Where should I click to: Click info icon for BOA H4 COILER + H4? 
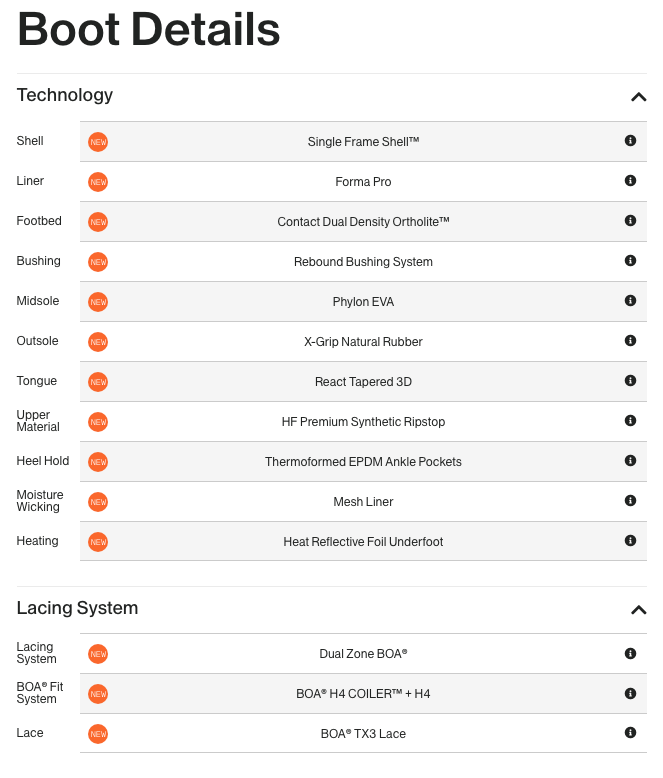coord(630,693)
